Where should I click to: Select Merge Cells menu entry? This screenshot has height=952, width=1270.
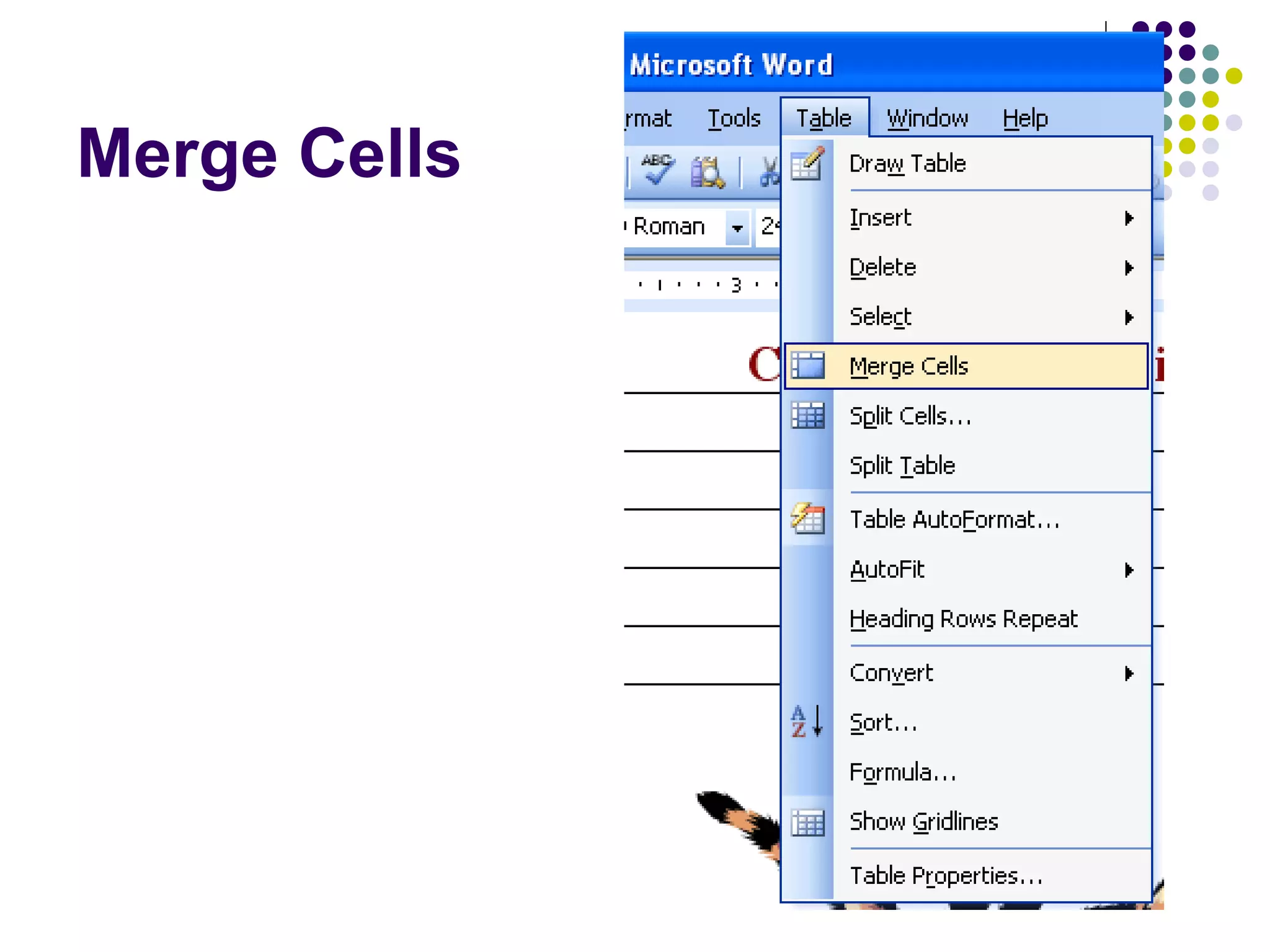click(x=966, y=366)
